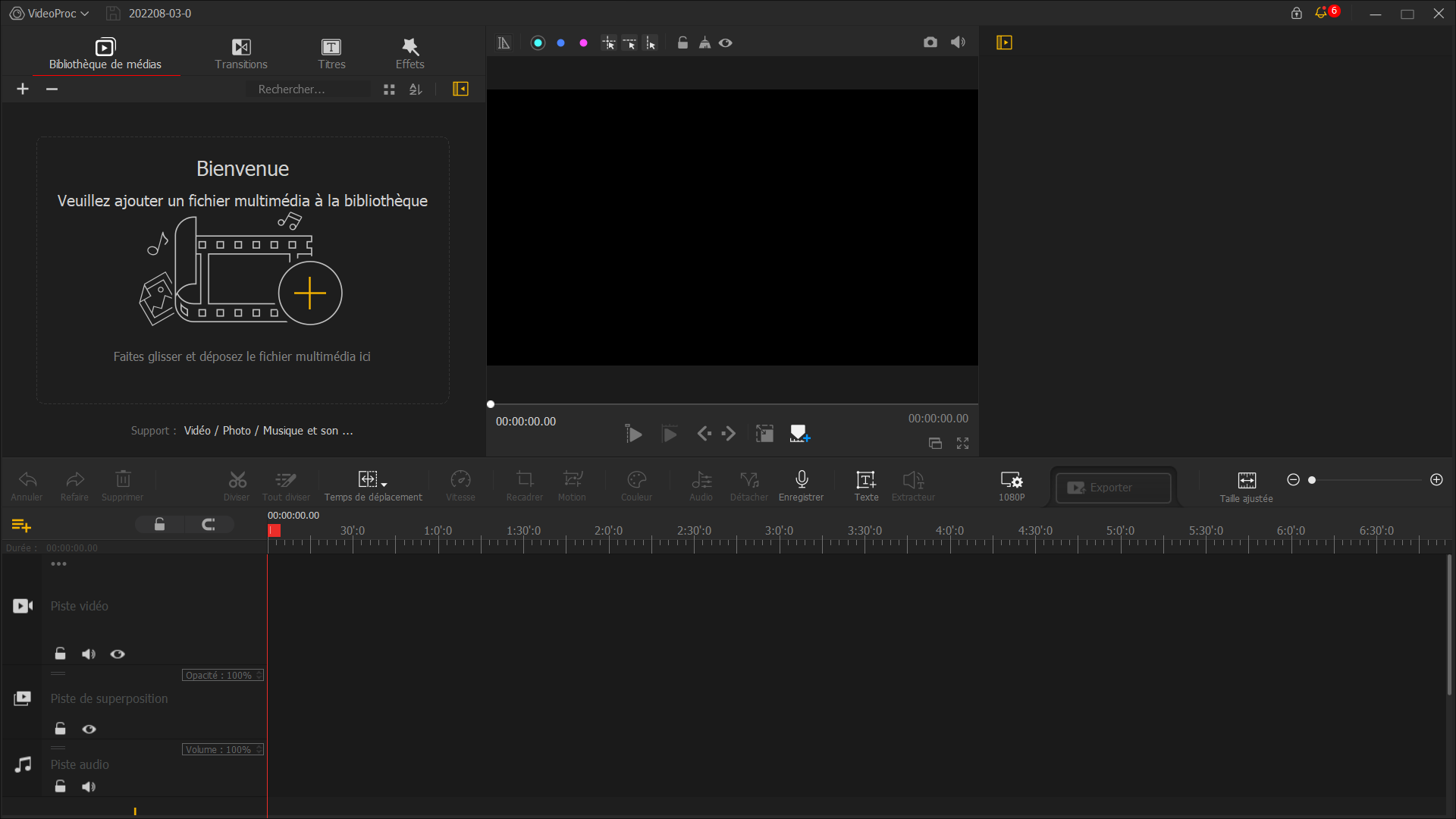Click the timeline zoom slider handle
Image resolution: width=1456 pixels, height=819 pixels.
pos(1312,480)
